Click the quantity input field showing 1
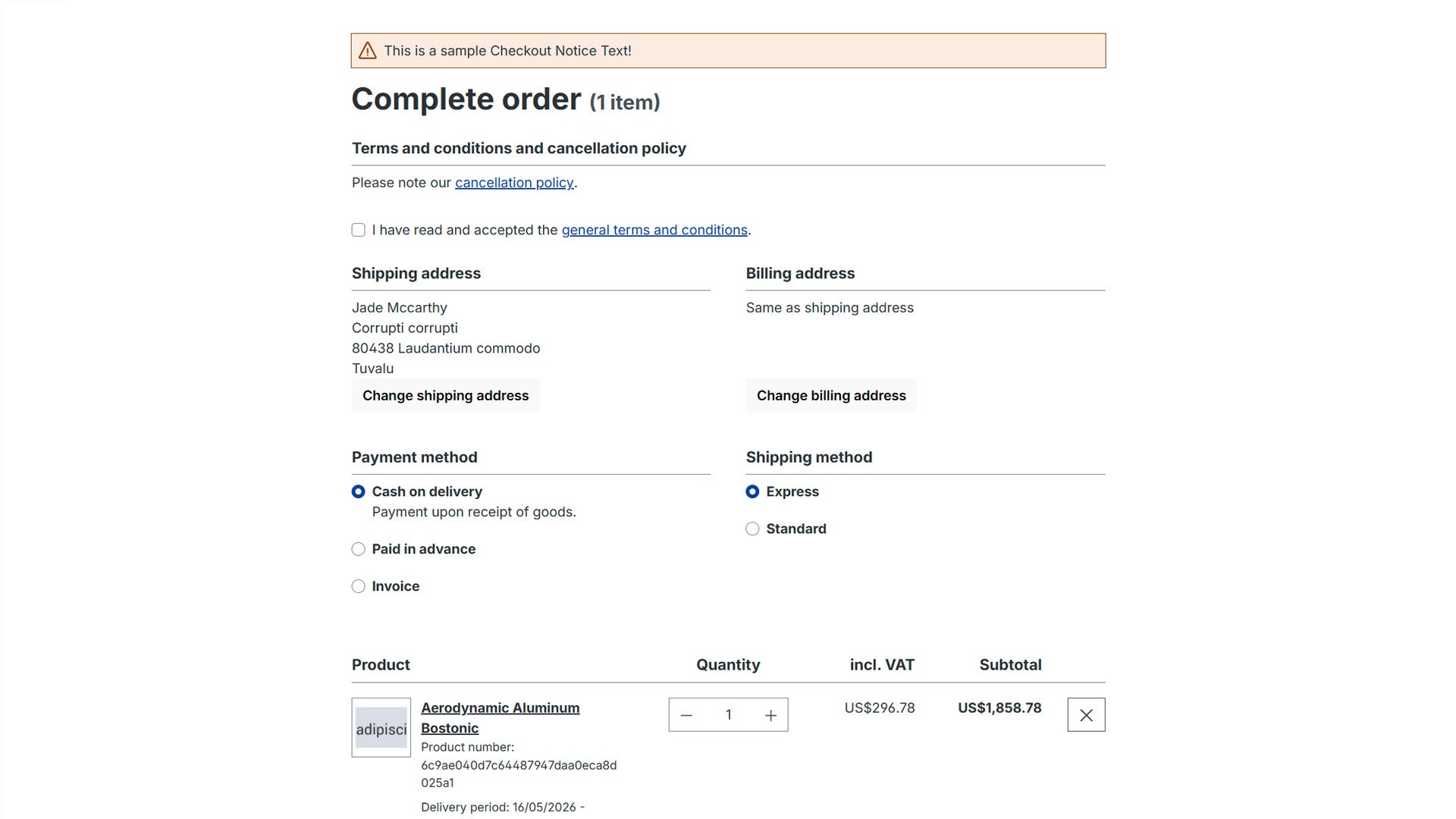Screen dimensions: 1456x819 [728, 715]
